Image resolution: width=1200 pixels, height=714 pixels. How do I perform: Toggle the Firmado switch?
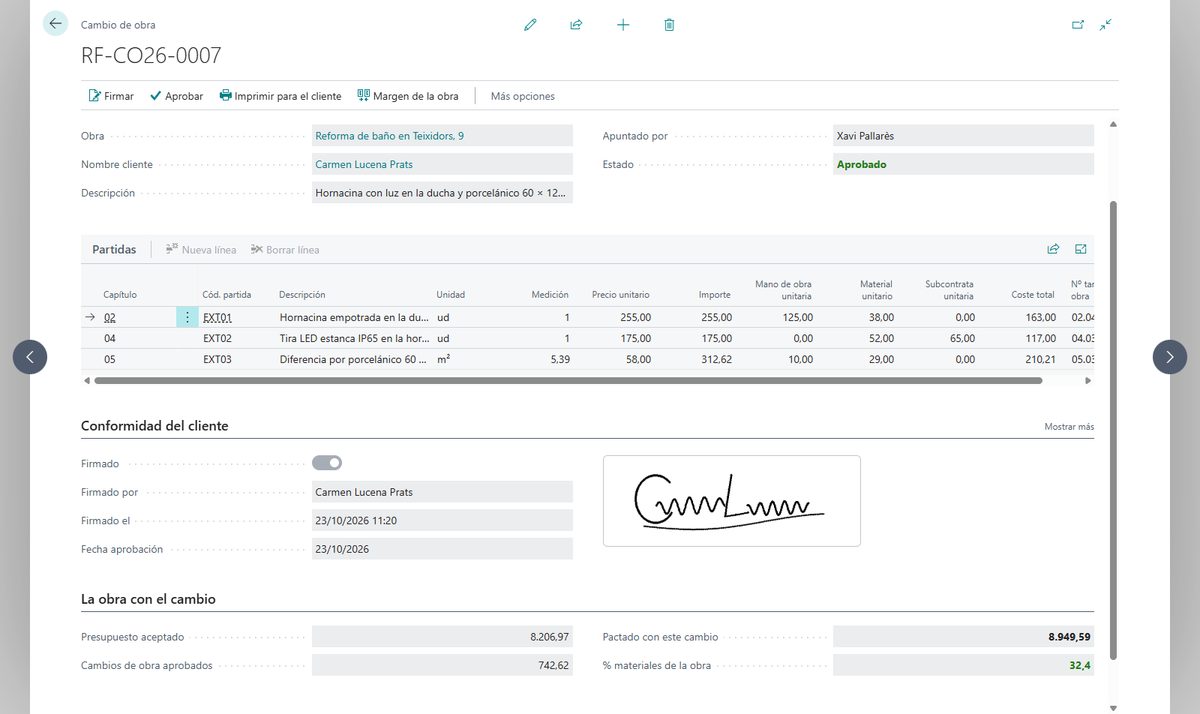tap(327, 463)
